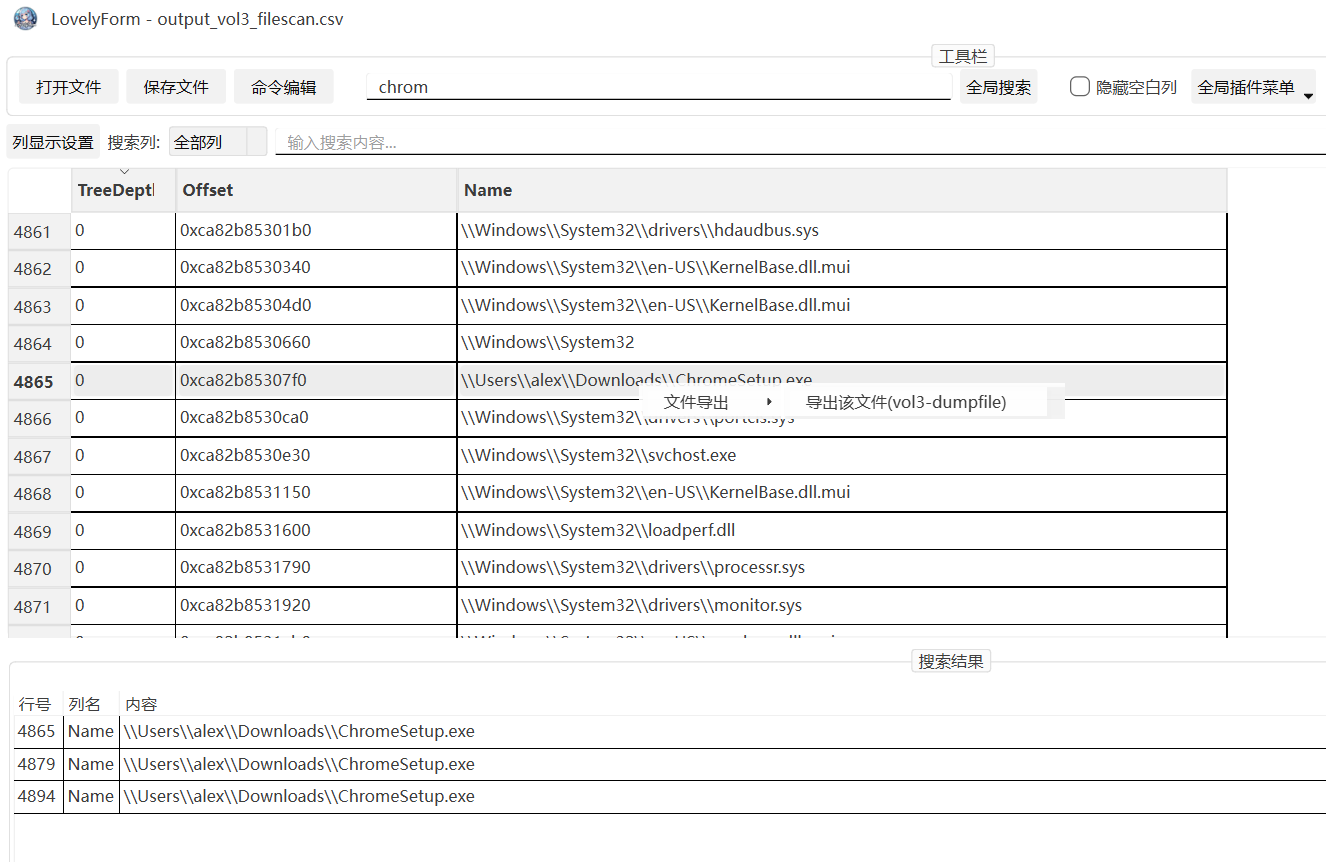Open search result for row 4865

coord(670,732)
